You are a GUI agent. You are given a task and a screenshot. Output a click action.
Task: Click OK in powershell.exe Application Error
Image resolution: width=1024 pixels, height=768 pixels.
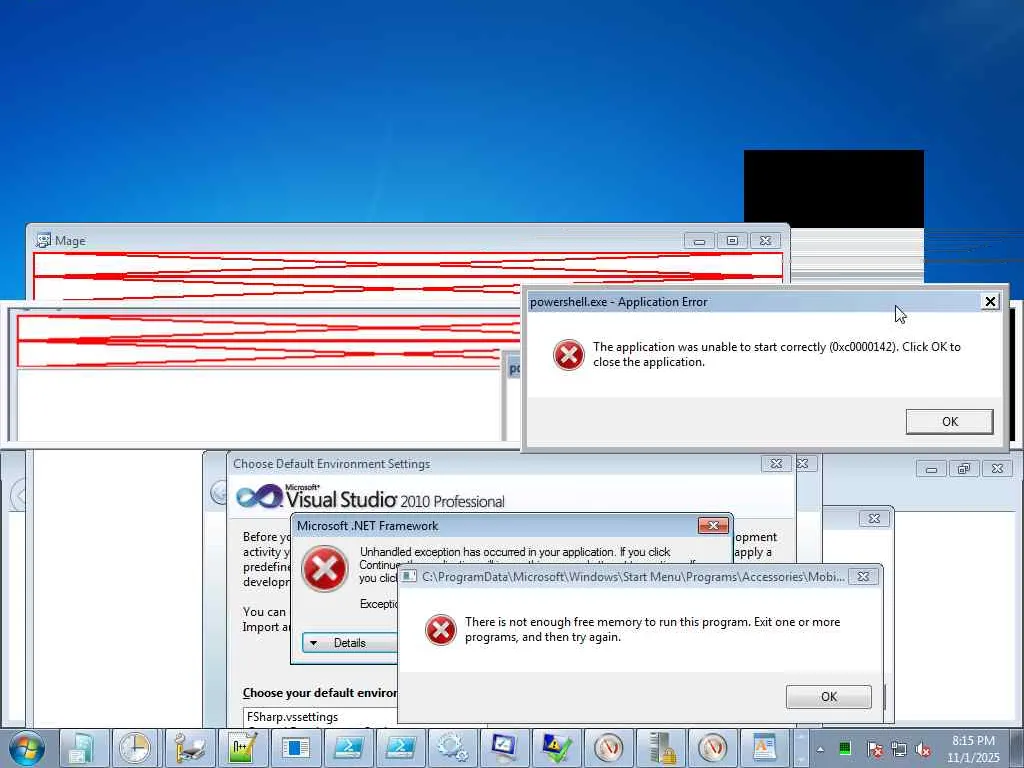(x=950, y=422)
